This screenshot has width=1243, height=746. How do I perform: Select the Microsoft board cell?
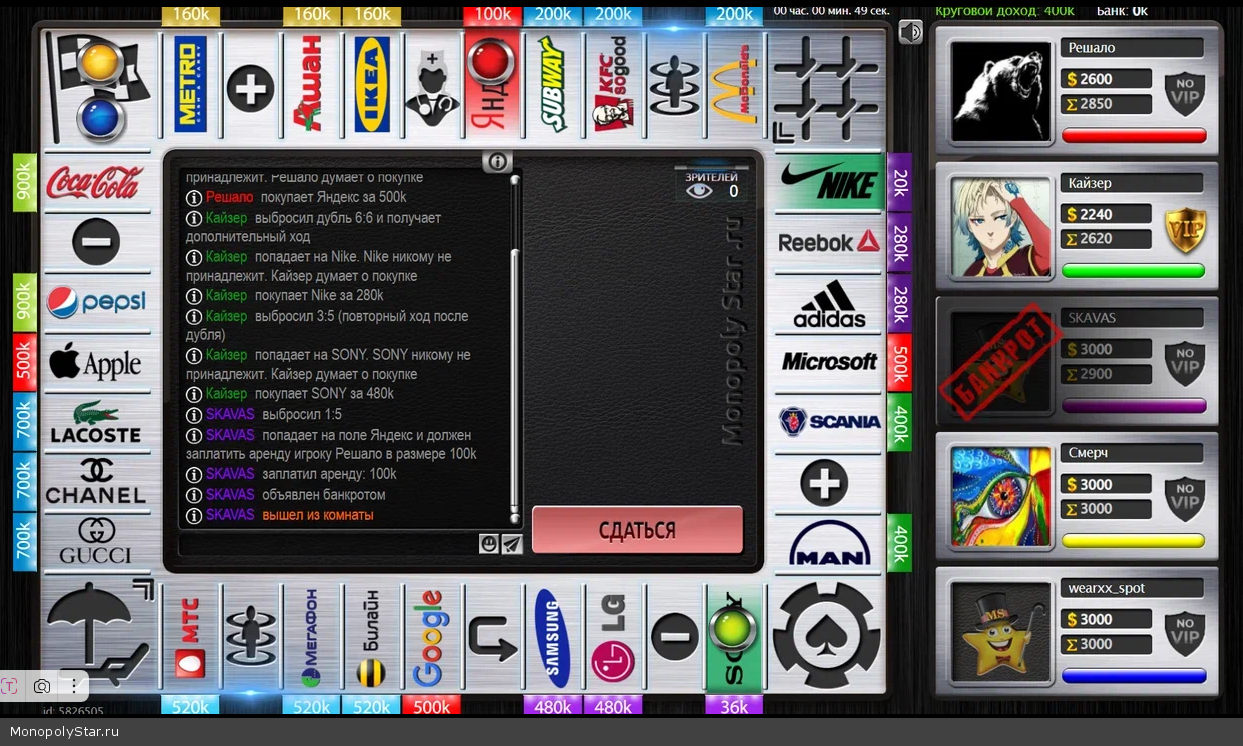tap(828, 362)
